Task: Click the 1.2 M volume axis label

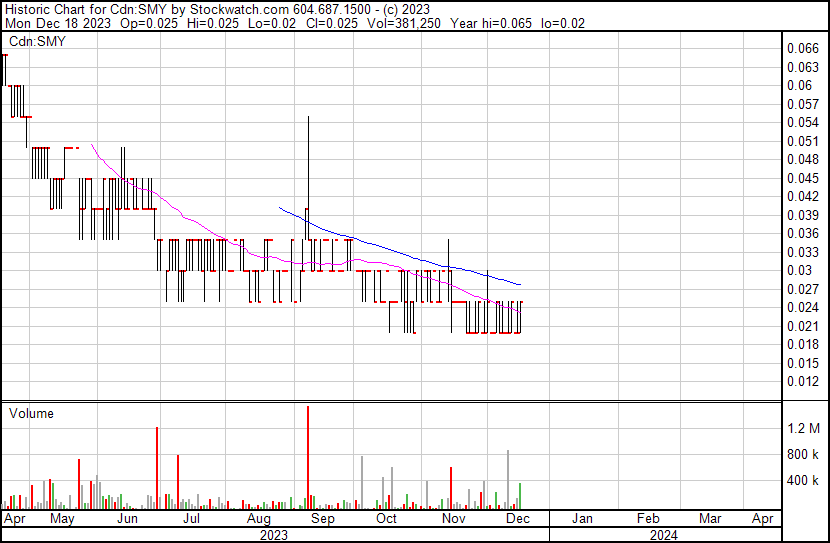Action: [x=803, y=428]
